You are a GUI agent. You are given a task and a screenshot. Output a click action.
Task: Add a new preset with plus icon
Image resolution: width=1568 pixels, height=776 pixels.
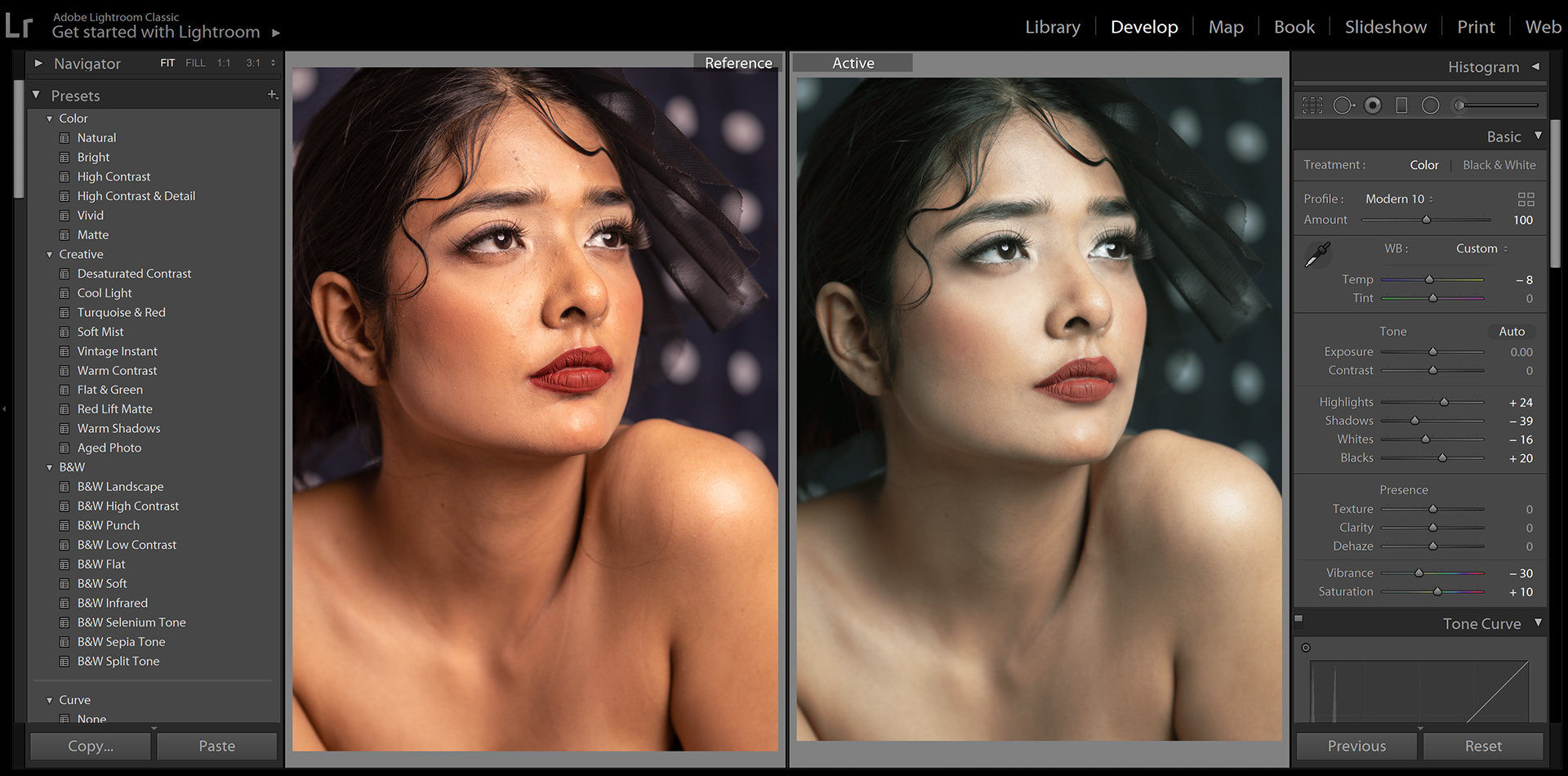(x=272, y=95)
